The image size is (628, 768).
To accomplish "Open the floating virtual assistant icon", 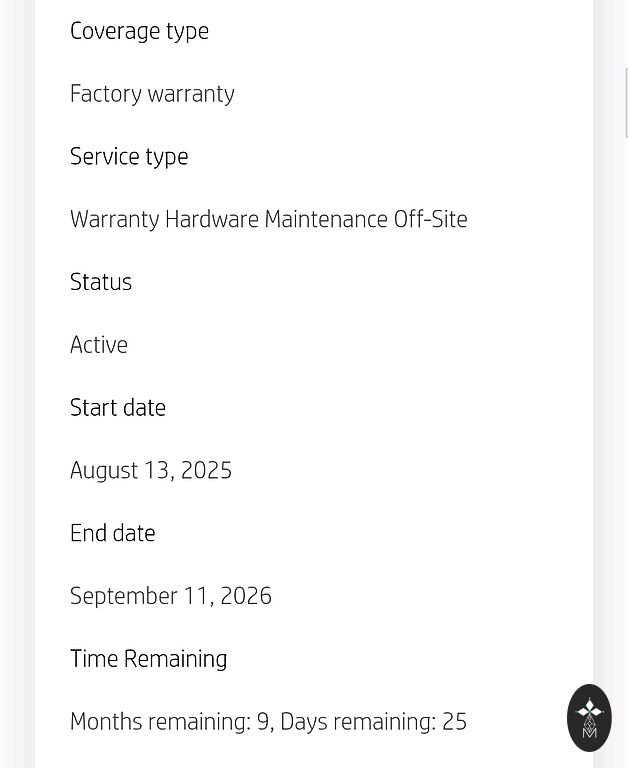I will pyautogui.click(x=589, y=717).
